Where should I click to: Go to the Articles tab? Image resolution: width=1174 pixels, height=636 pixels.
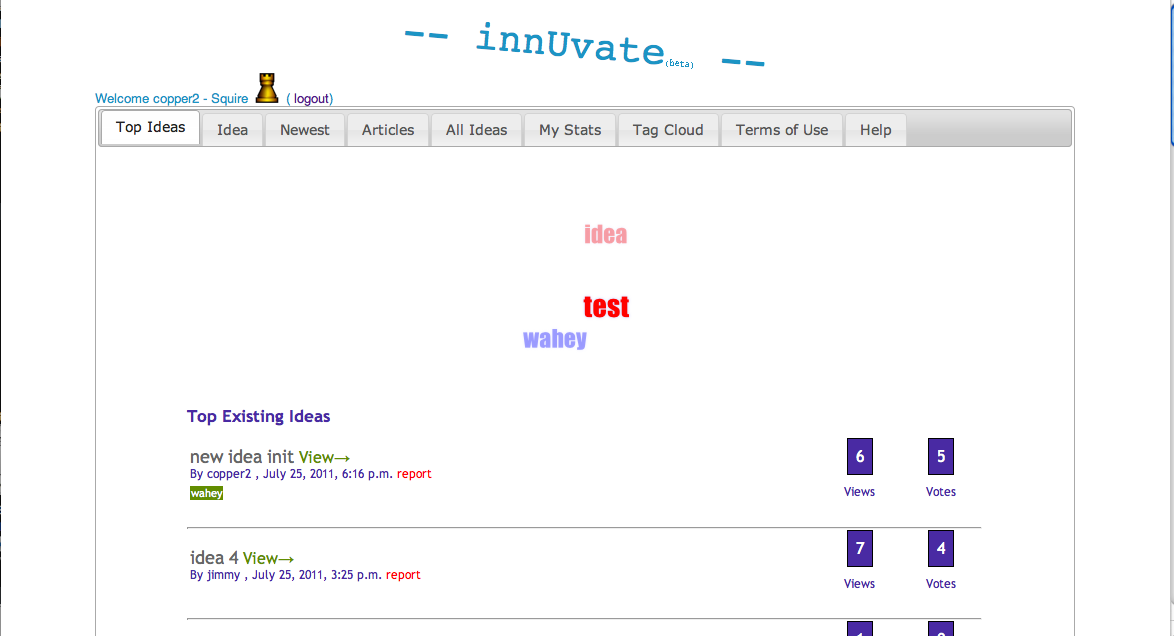point(388,130)
